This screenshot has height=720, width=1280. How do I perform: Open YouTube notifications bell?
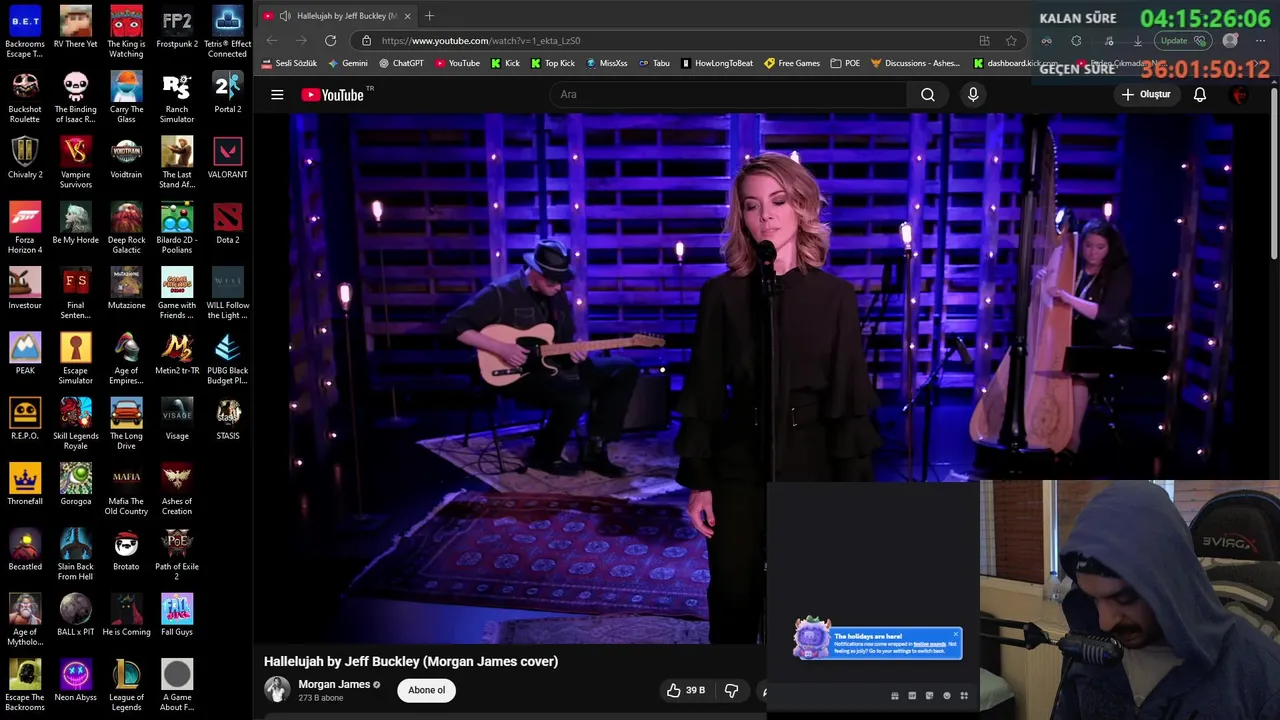(x=1200, y=95)
